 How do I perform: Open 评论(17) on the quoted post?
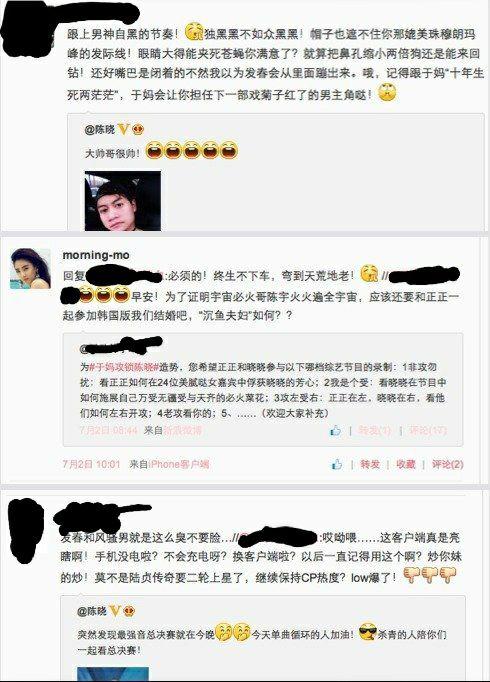(x=428, y=431)
